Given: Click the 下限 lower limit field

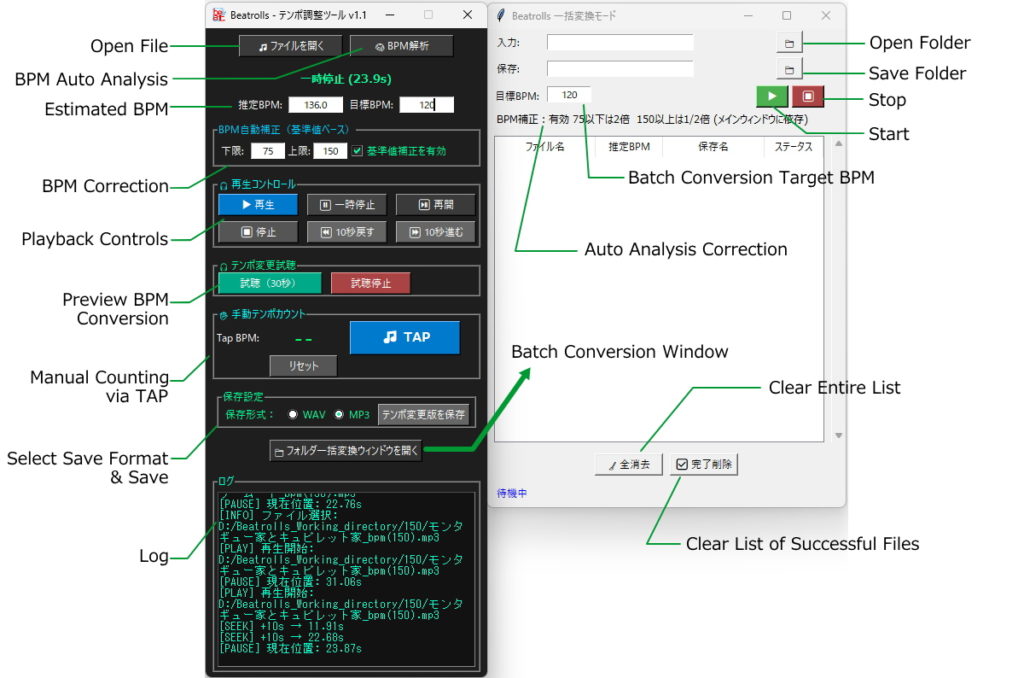Looking at the screenshot, I should pos(267,151).
